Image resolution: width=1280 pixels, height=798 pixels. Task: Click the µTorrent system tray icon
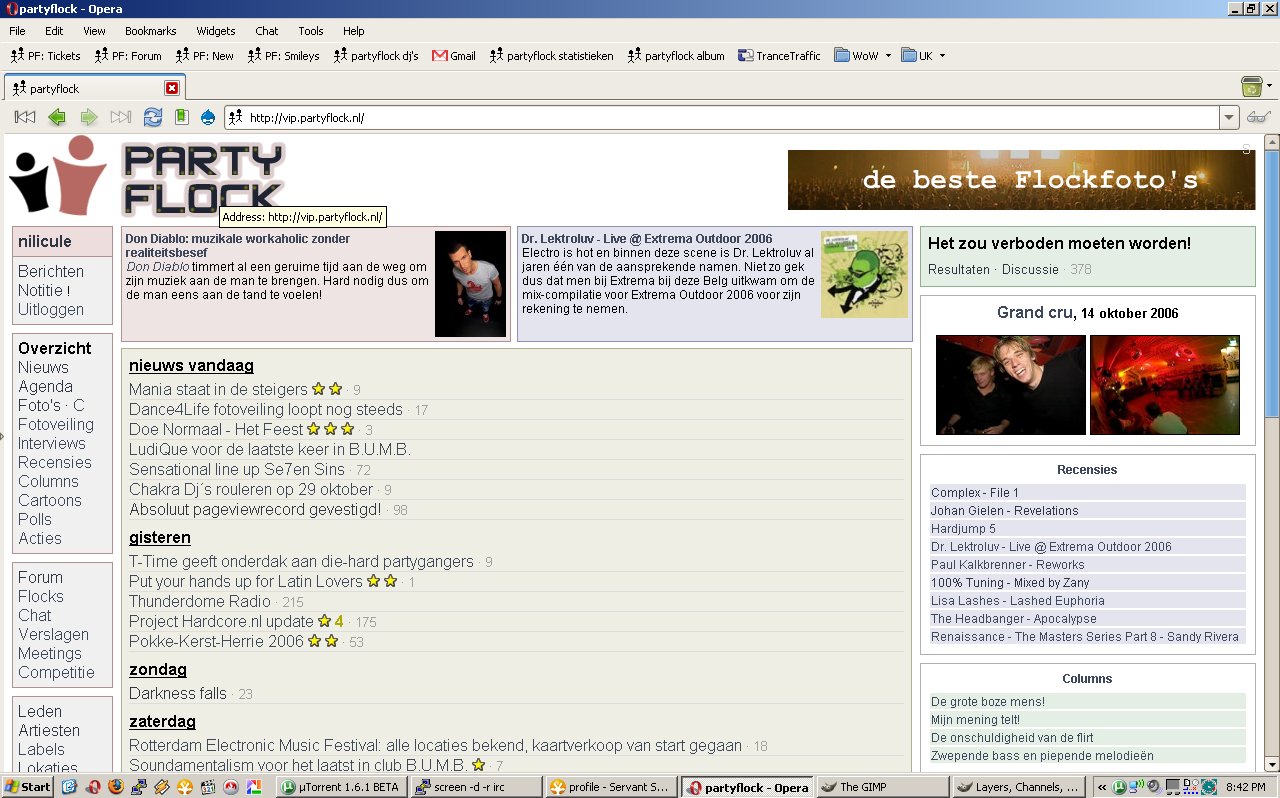pos(1119,787)
